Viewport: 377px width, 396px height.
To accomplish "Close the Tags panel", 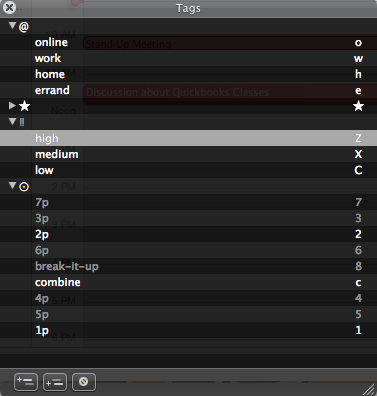I will point(9,7).
